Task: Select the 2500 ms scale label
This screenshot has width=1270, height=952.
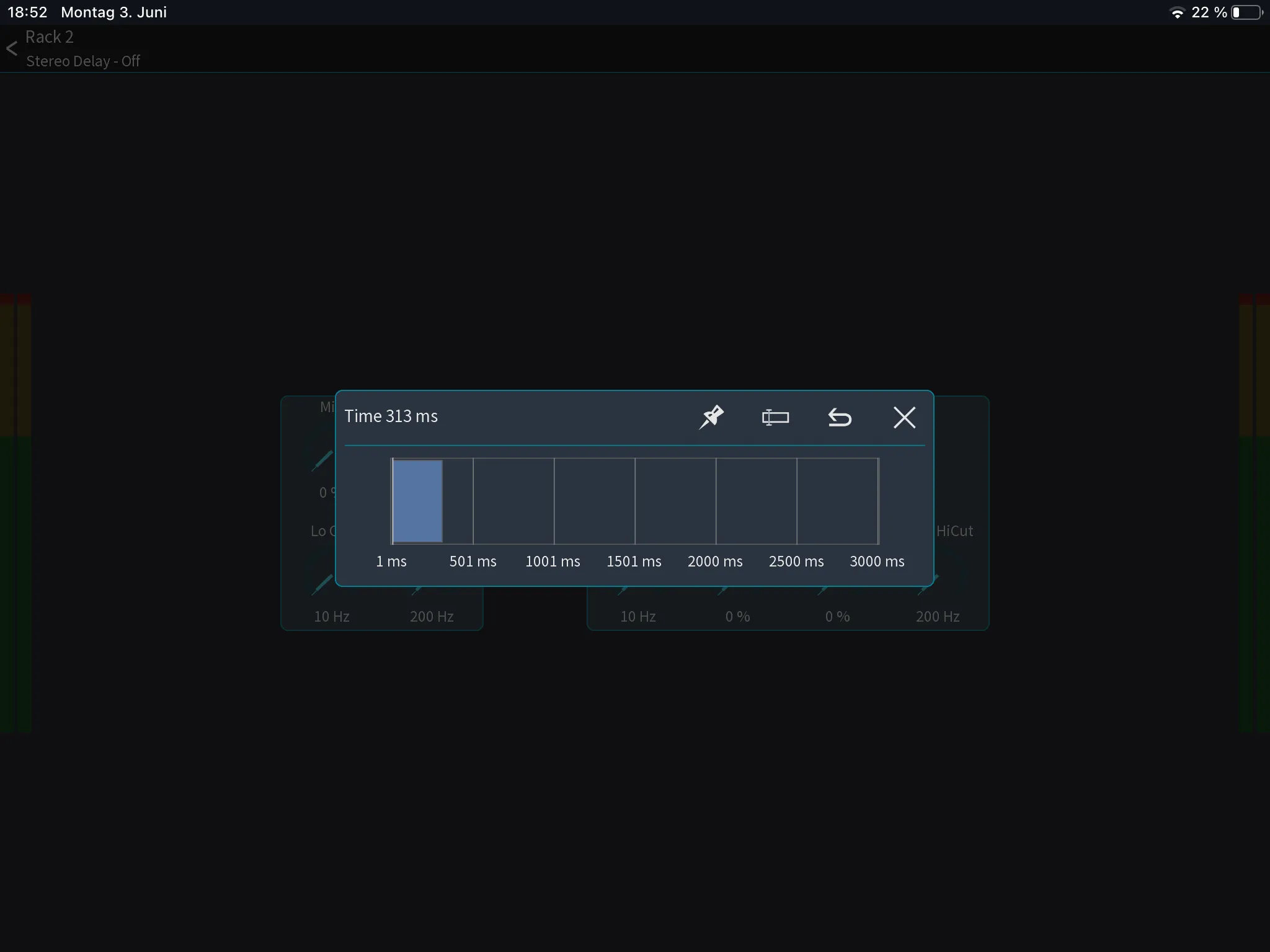Action: [796, 562]
